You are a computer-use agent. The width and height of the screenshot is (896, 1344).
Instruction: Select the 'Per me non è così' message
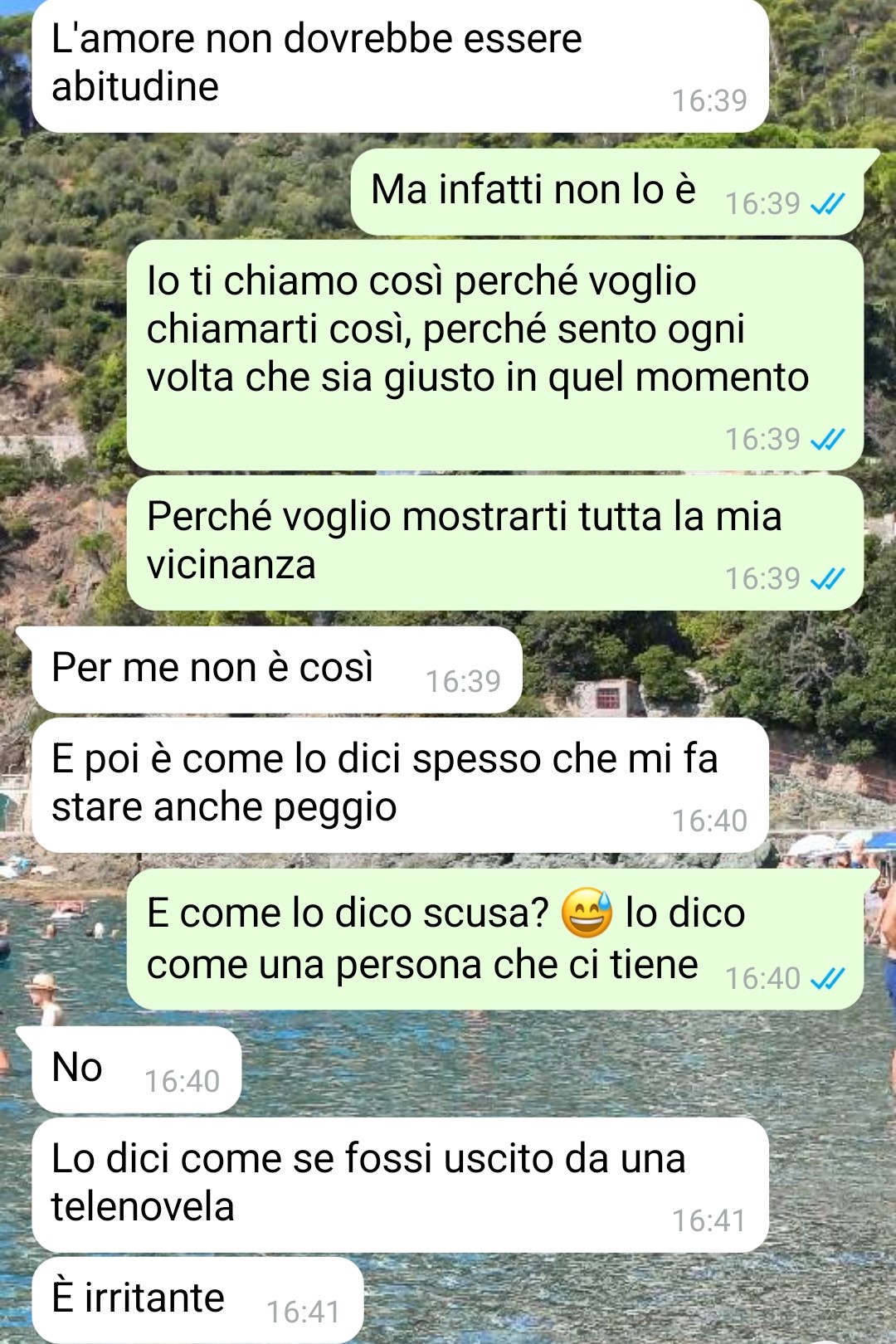[x=277, y=670]
